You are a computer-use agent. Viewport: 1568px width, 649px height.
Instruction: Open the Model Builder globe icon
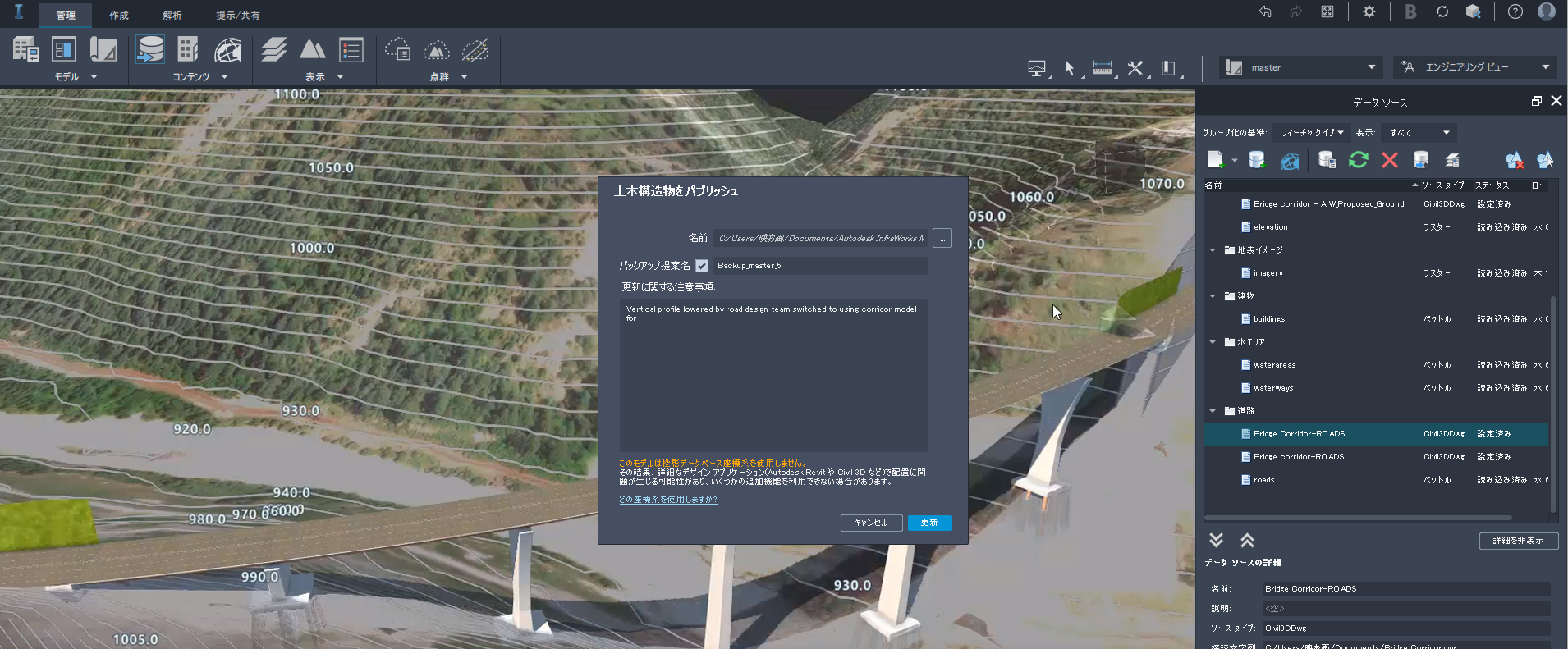[x=227, y=50]
